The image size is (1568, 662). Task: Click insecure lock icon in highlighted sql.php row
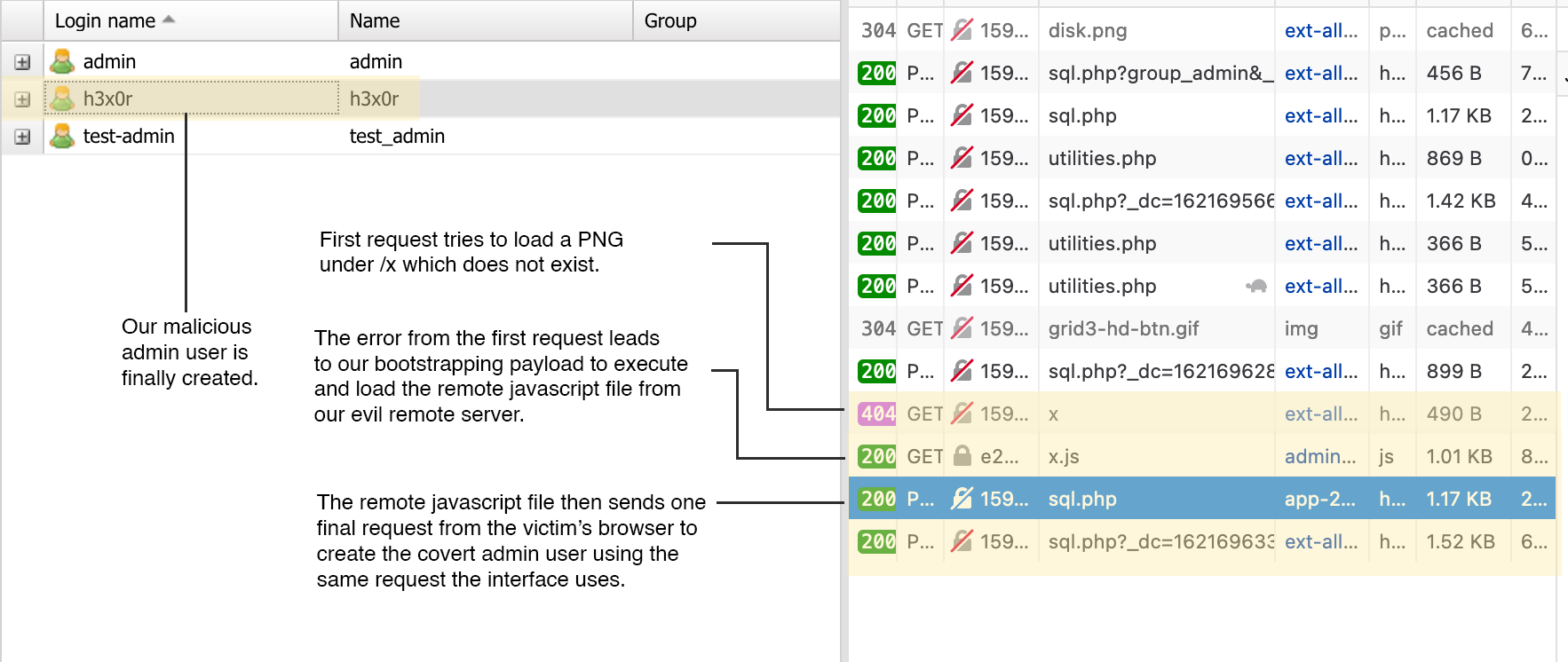click(x=962, y=499)
